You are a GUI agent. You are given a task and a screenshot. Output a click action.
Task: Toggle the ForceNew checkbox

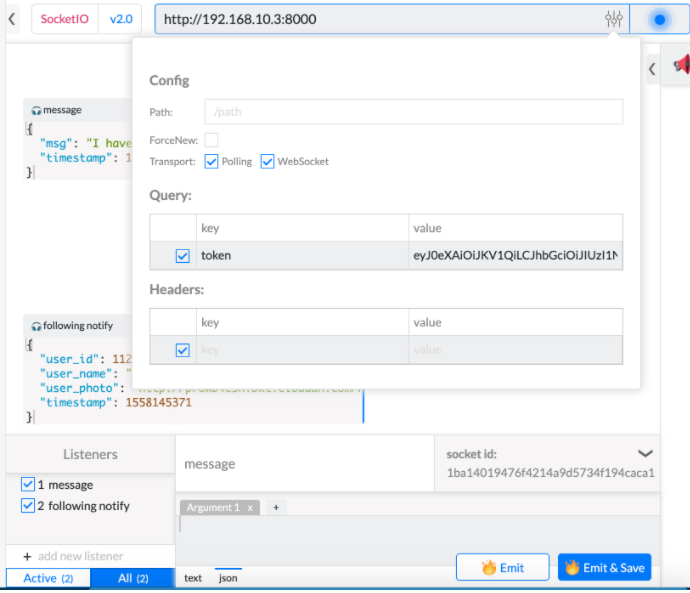211,140
